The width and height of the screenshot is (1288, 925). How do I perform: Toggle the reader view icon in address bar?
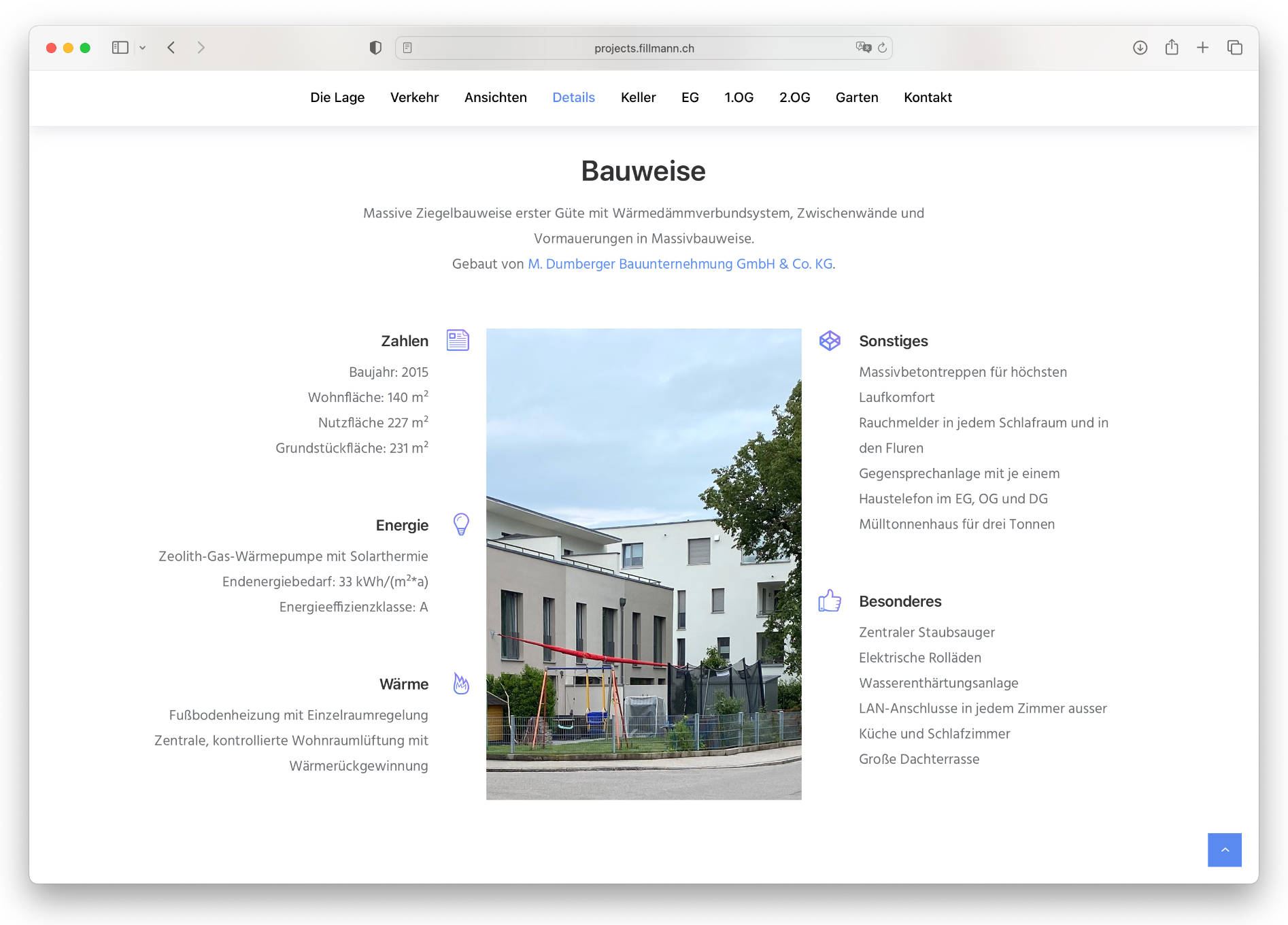coord(407,48)
